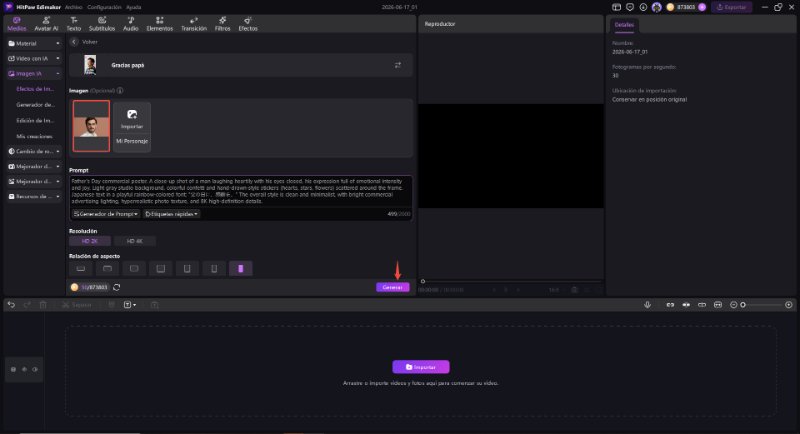Expand the Cambio de ro... section
This screenshot has width=800, height=434.
[34, 151]
